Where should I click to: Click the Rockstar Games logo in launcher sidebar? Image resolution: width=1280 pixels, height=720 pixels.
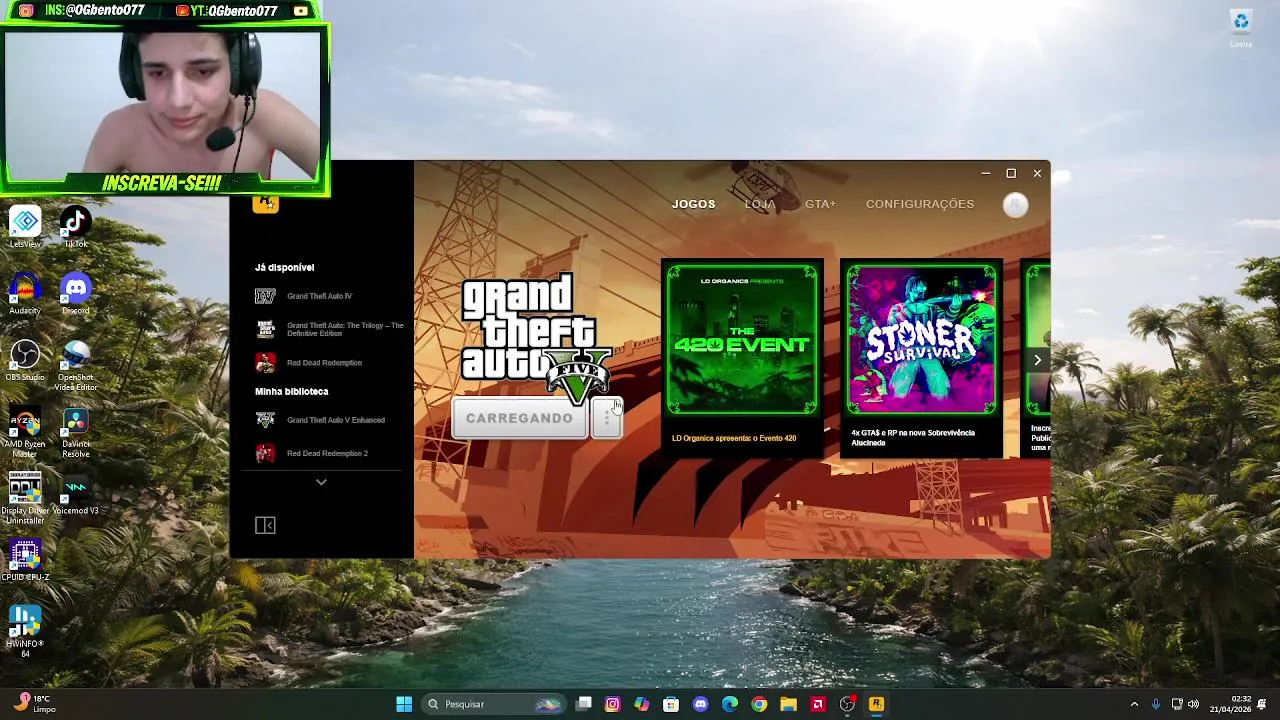pyautogui.click(x=265, y=204)
